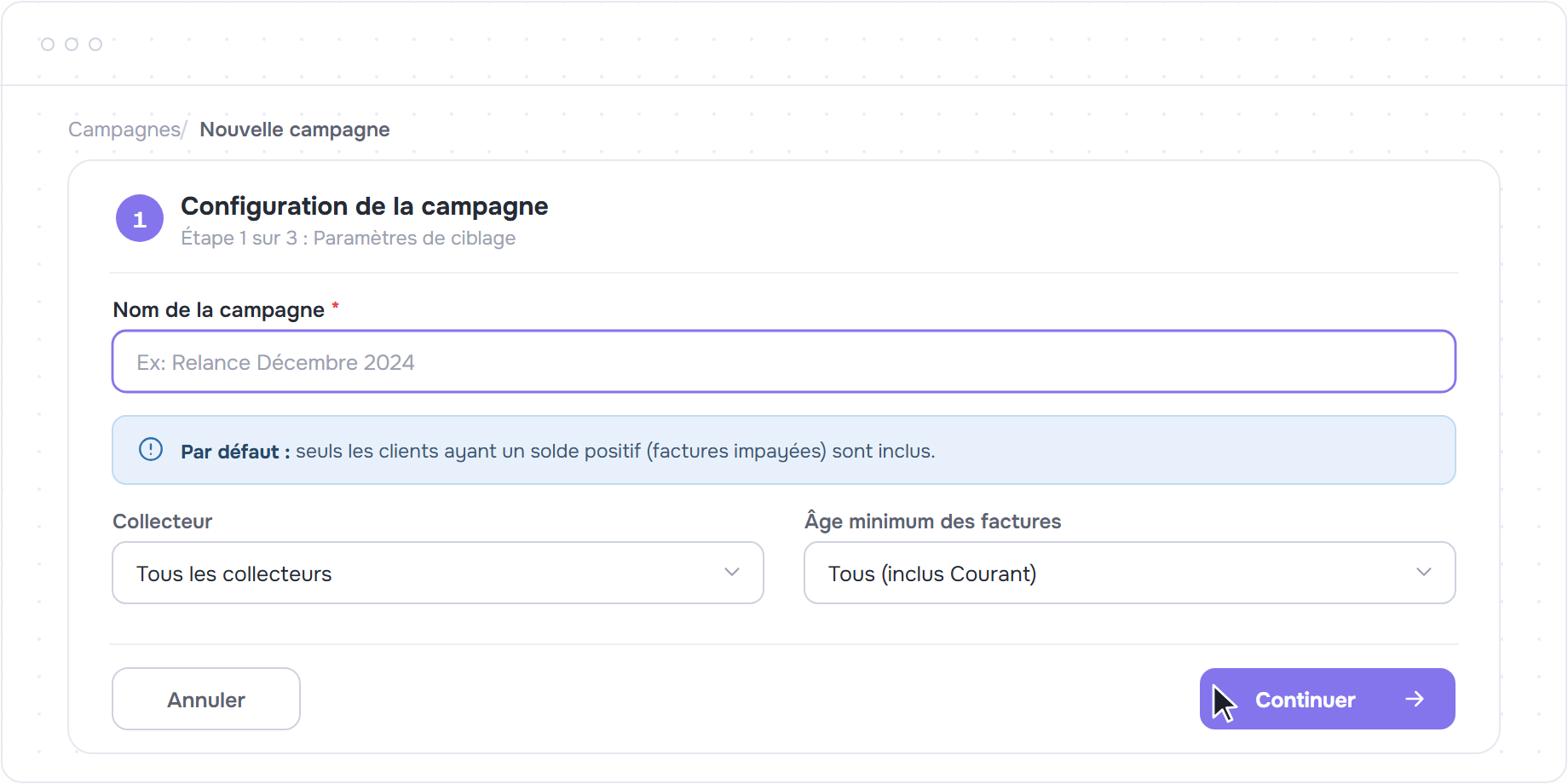
Task: Click the Étape 1 sur 3 subtitle
Action: [x=349, y=238]
